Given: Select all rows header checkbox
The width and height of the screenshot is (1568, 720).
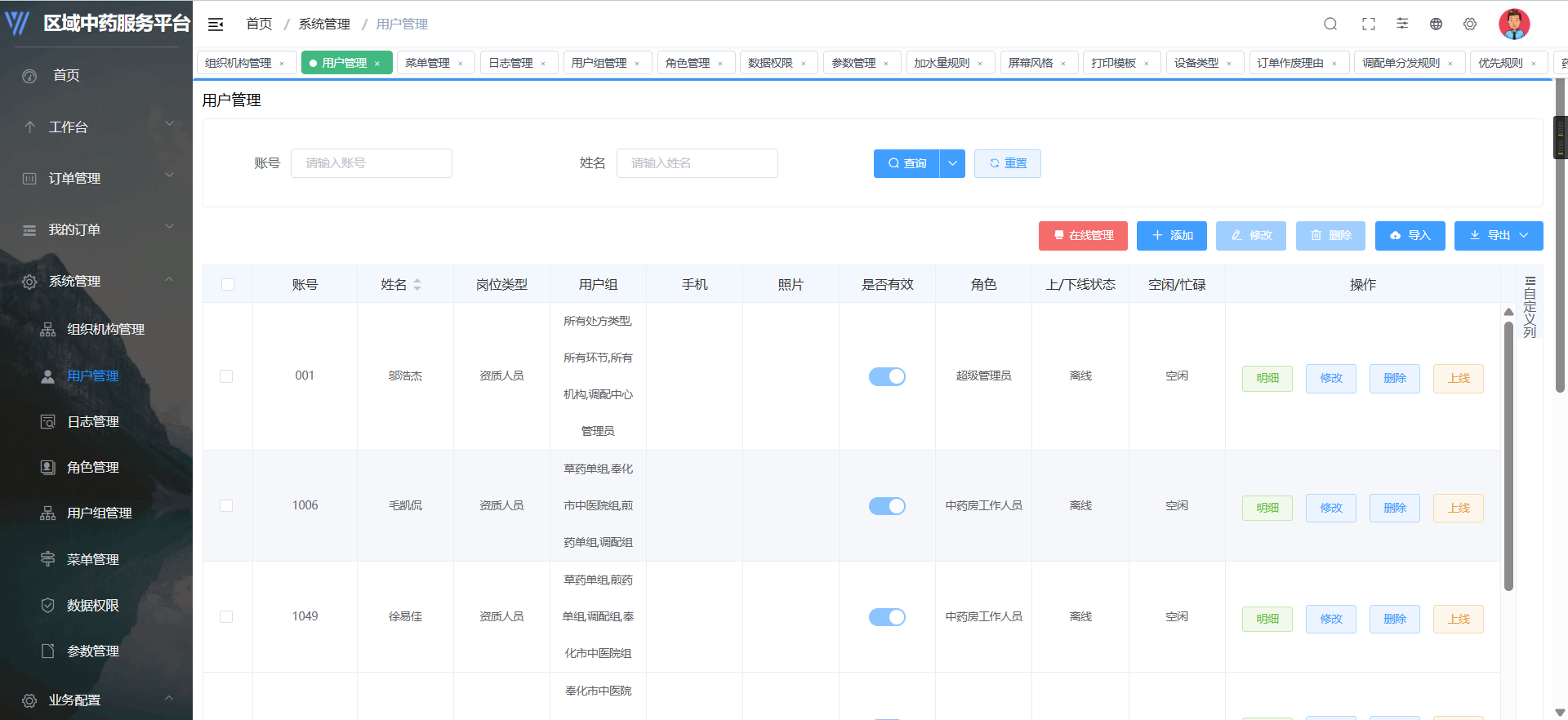Looking at the screenshot, I should pos(228,285).
